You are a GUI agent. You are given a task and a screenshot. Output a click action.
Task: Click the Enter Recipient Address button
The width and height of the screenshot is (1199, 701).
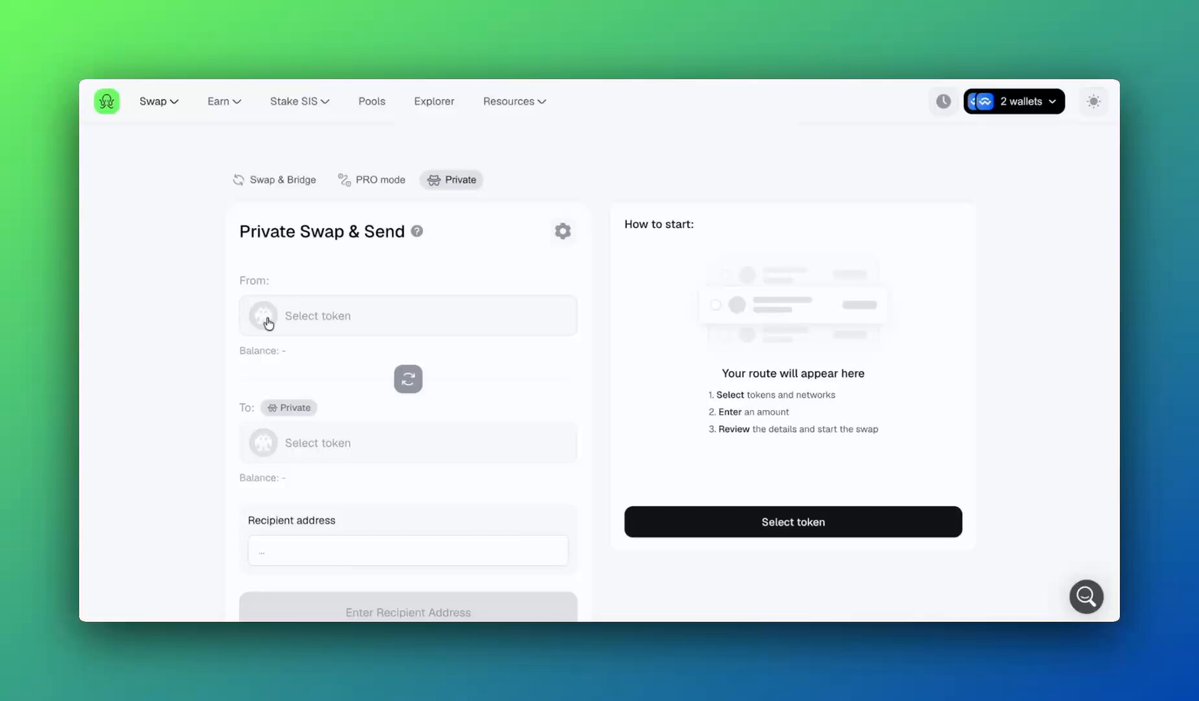[408, 609]
